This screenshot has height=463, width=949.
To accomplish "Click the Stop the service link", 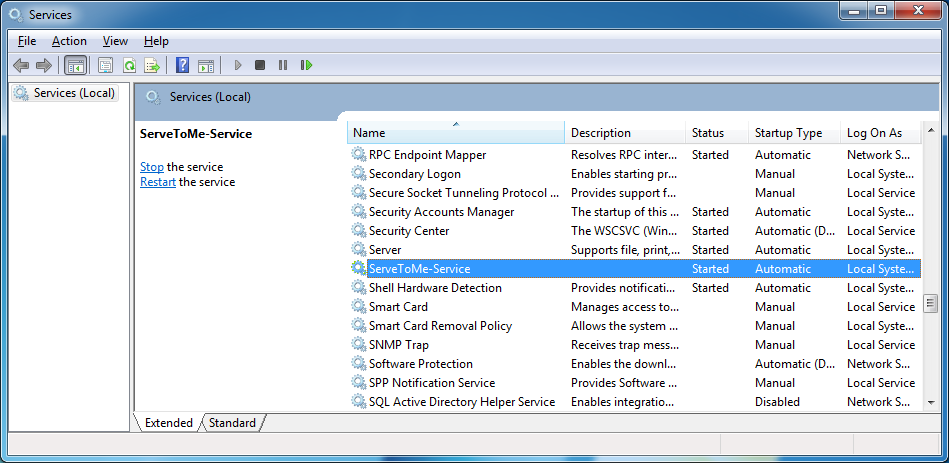I will (x=152, y=167).
